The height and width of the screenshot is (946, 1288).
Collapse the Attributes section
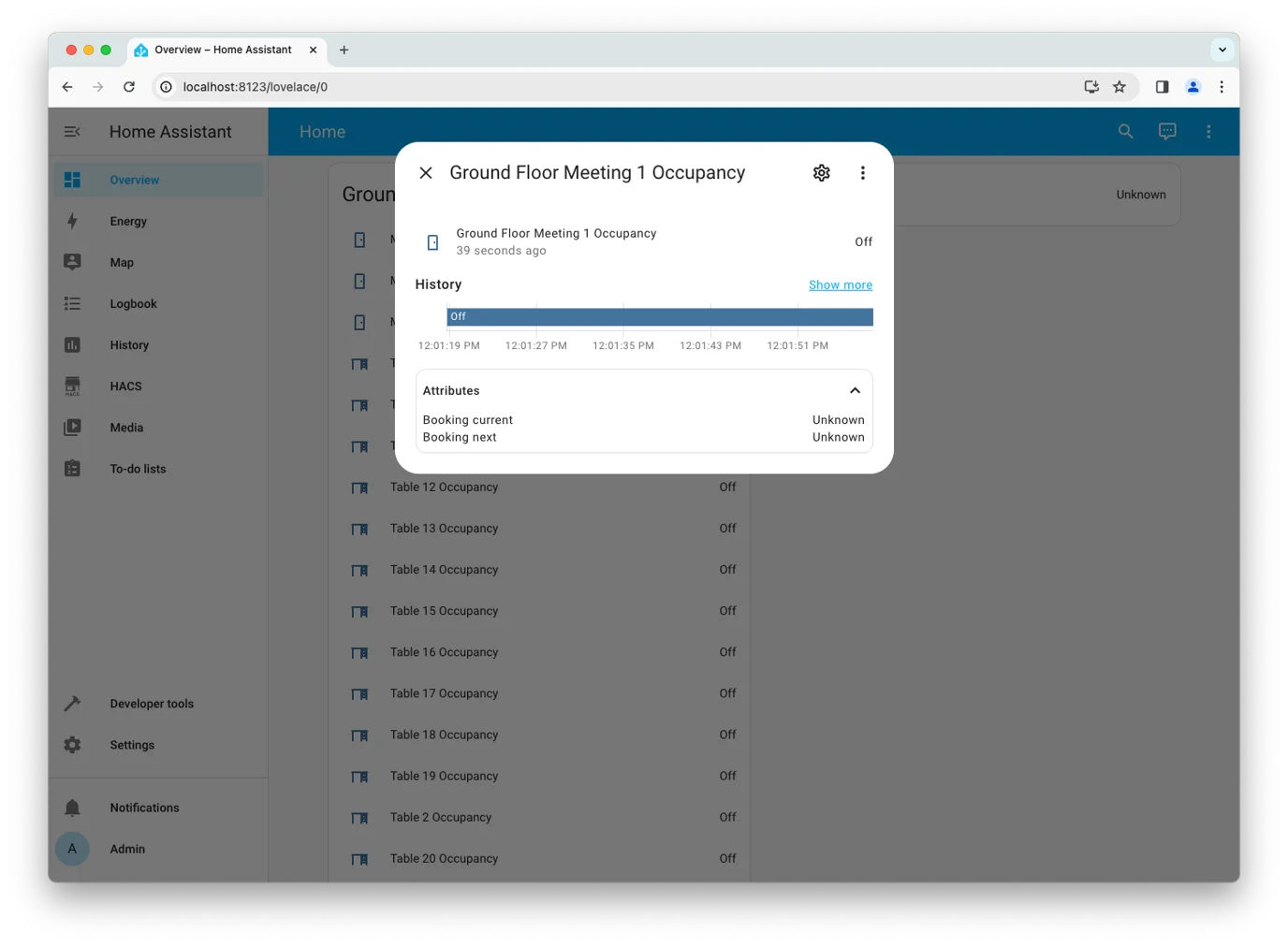(x=854, y=391)
